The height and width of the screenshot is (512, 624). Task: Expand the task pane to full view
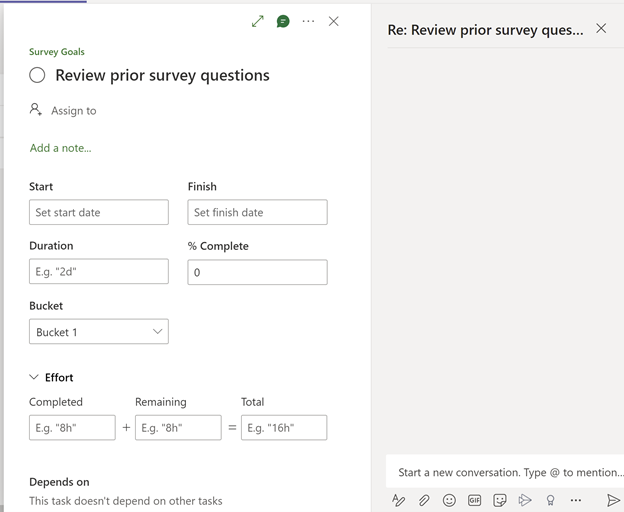click(258, 21)
